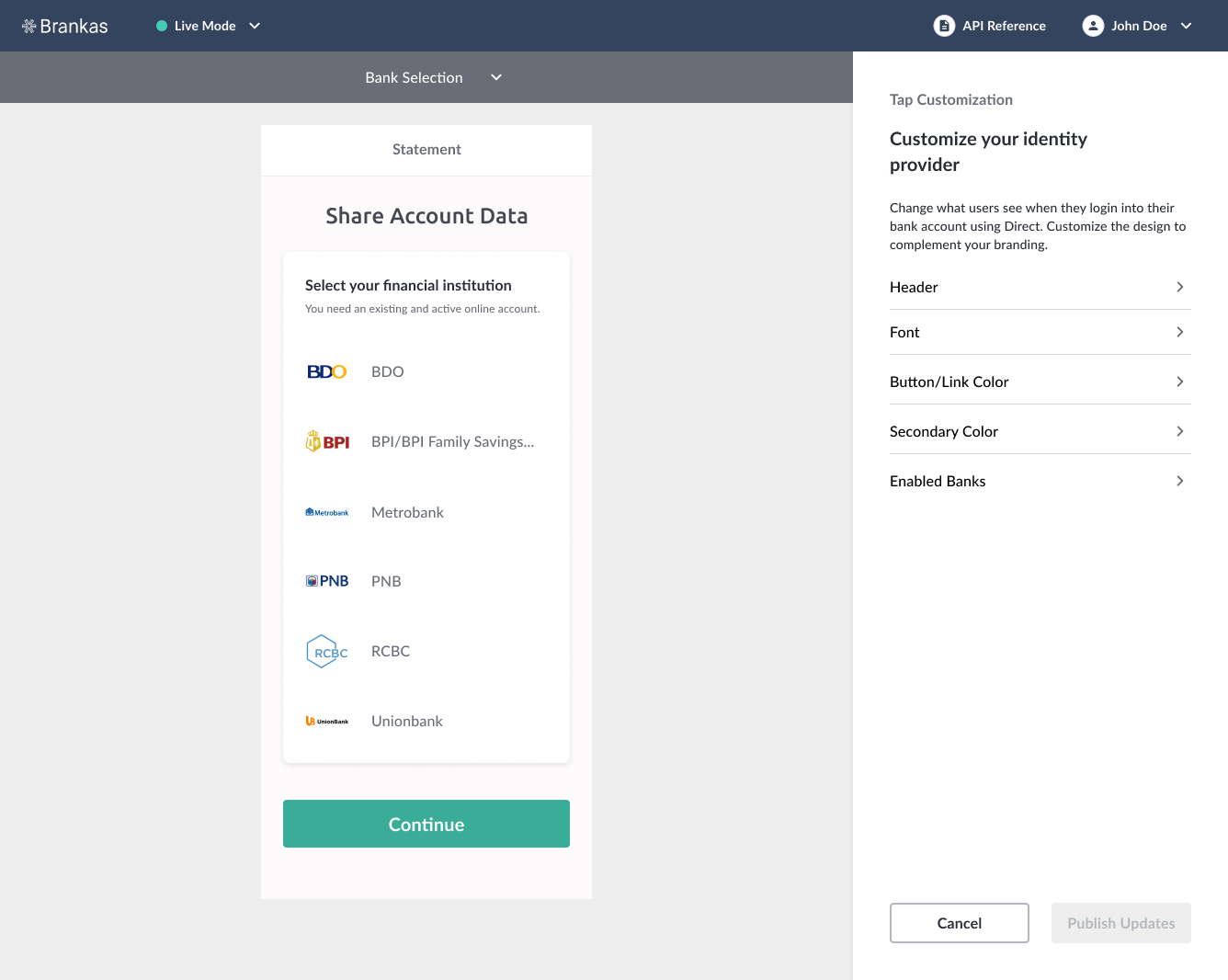This screenshot has height=980, width=1228.
Task: Click the green Live Mode status dot
Action: 162,26
